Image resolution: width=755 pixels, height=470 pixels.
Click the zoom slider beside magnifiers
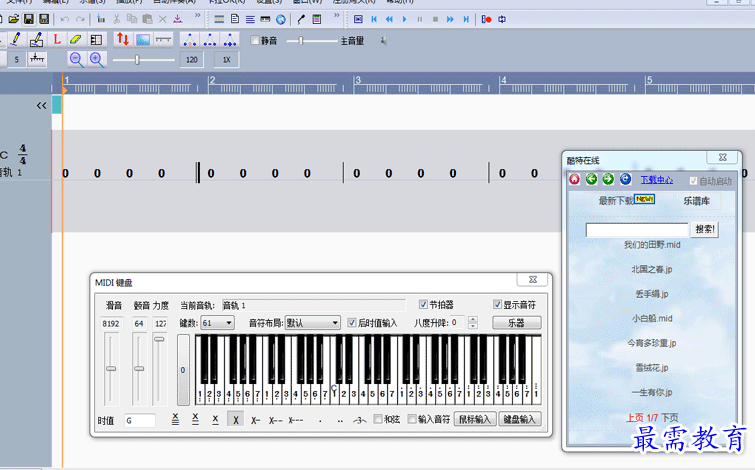click(143, 60)
